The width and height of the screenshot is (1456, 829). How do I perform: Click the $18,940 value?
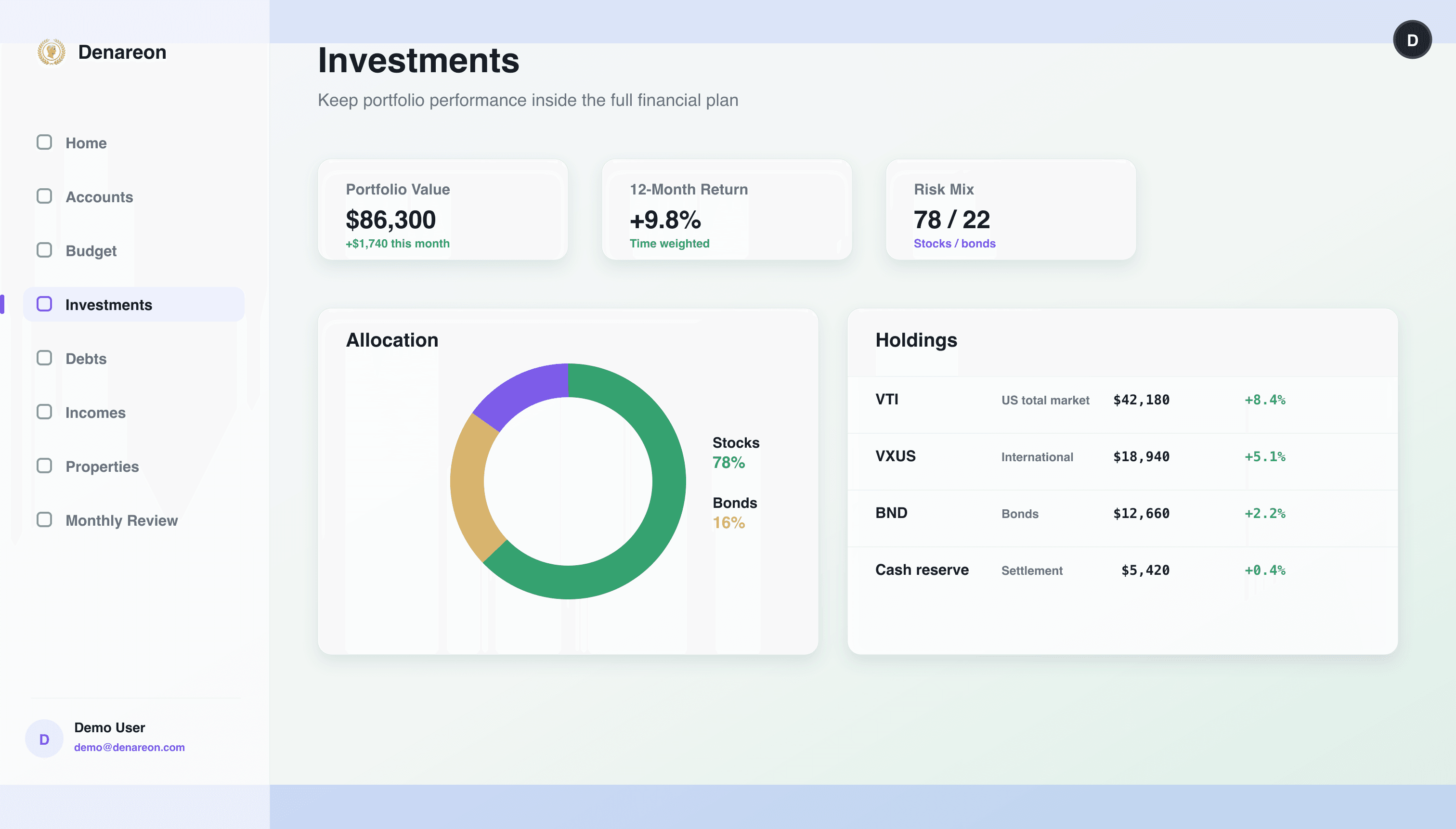click(1141, 457)
